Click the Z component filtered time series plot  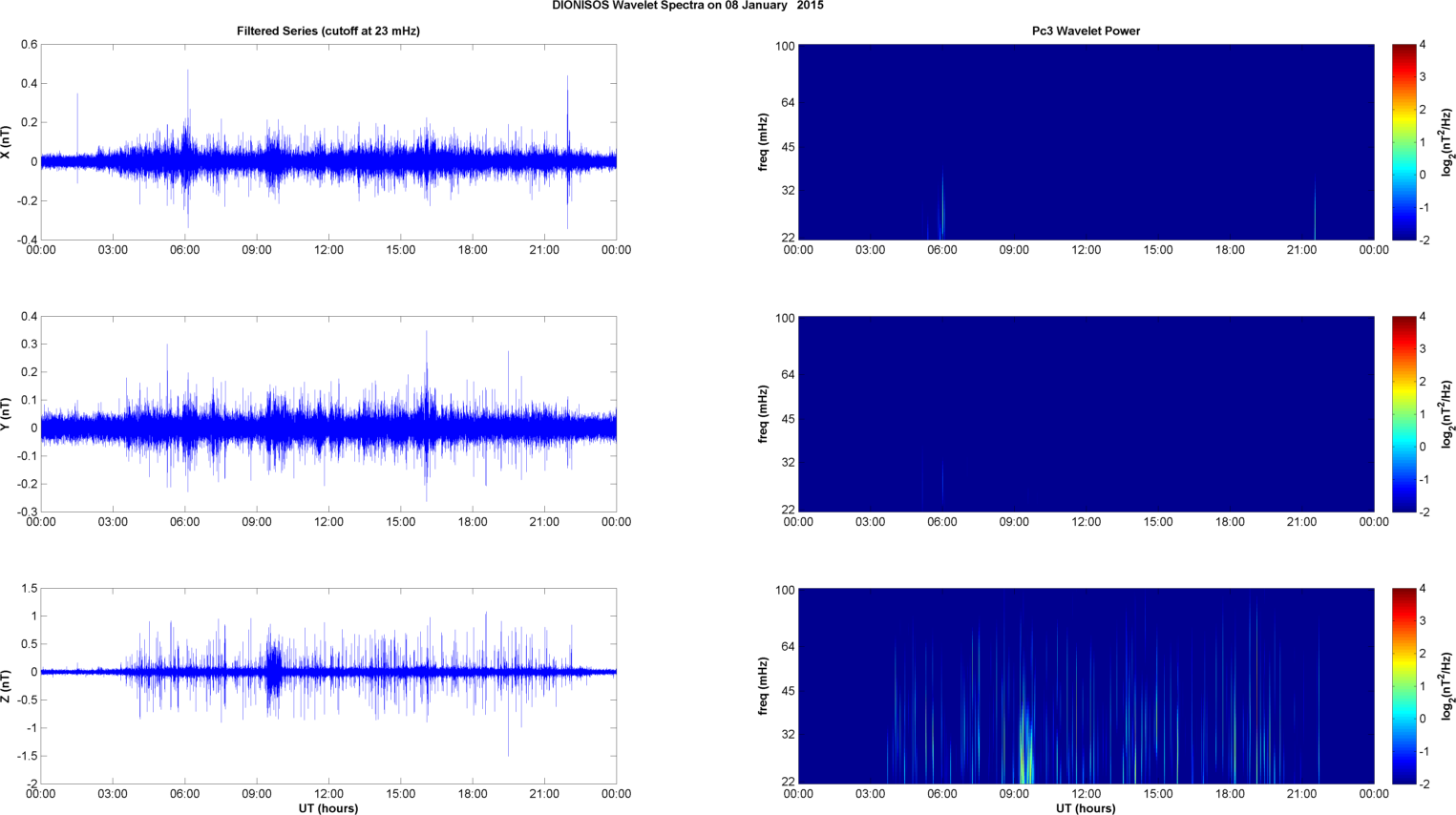pyautogui.click(x=328, y=686)
